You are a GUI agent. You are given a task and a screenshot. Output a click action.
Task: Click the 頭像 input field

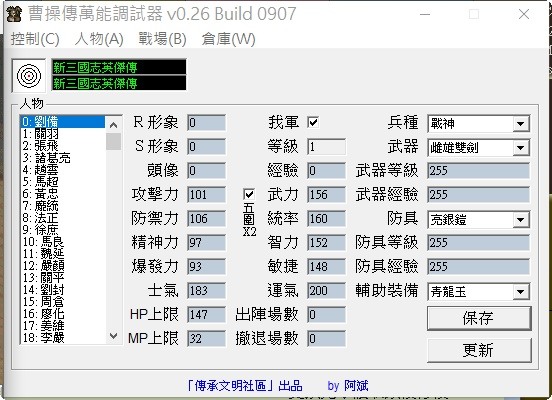pos(207,170)
